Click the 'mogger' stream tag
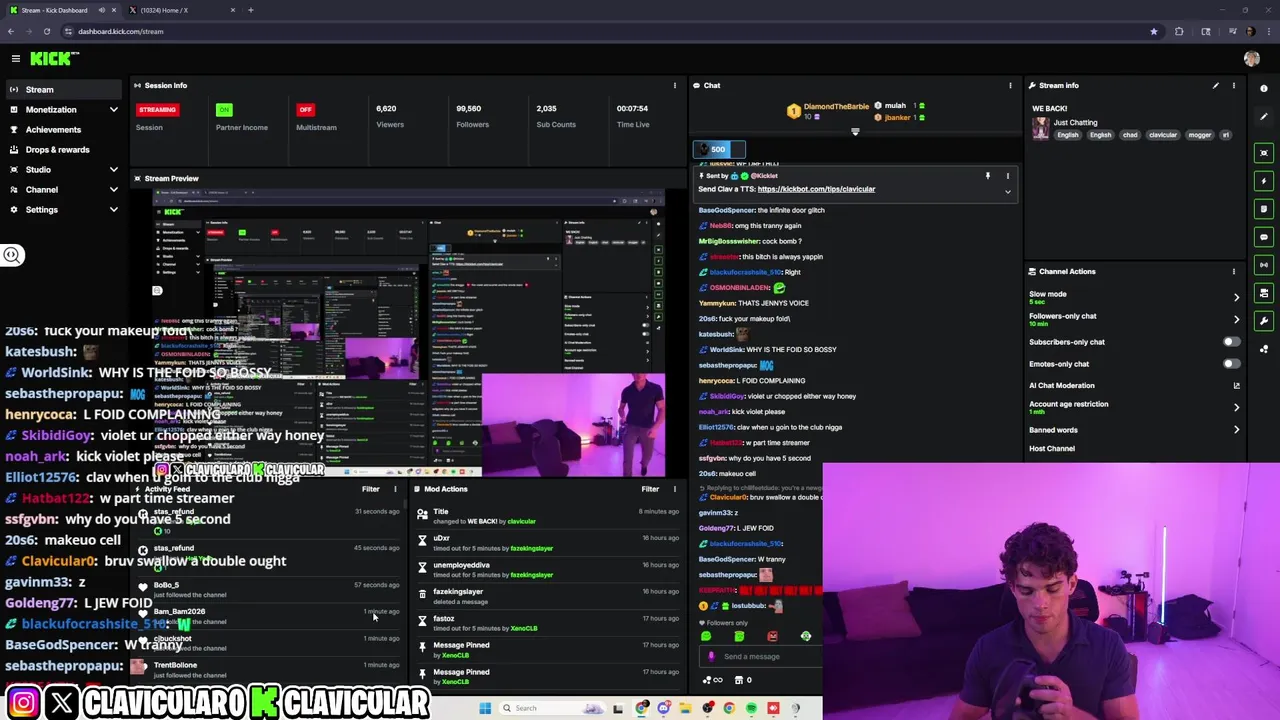 [x=1200, y=135]
